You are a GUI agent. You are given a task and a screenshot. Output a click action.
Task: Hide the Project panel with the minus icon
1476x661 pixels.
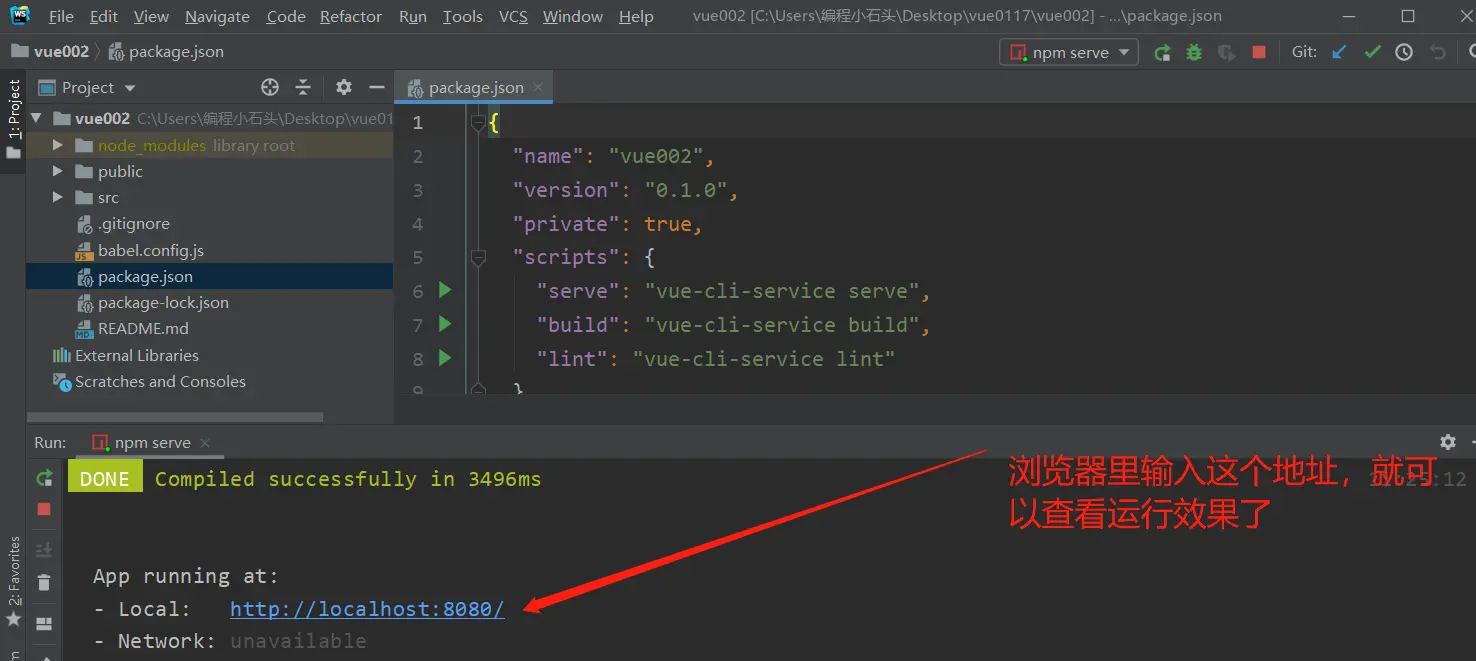point(377,87)
